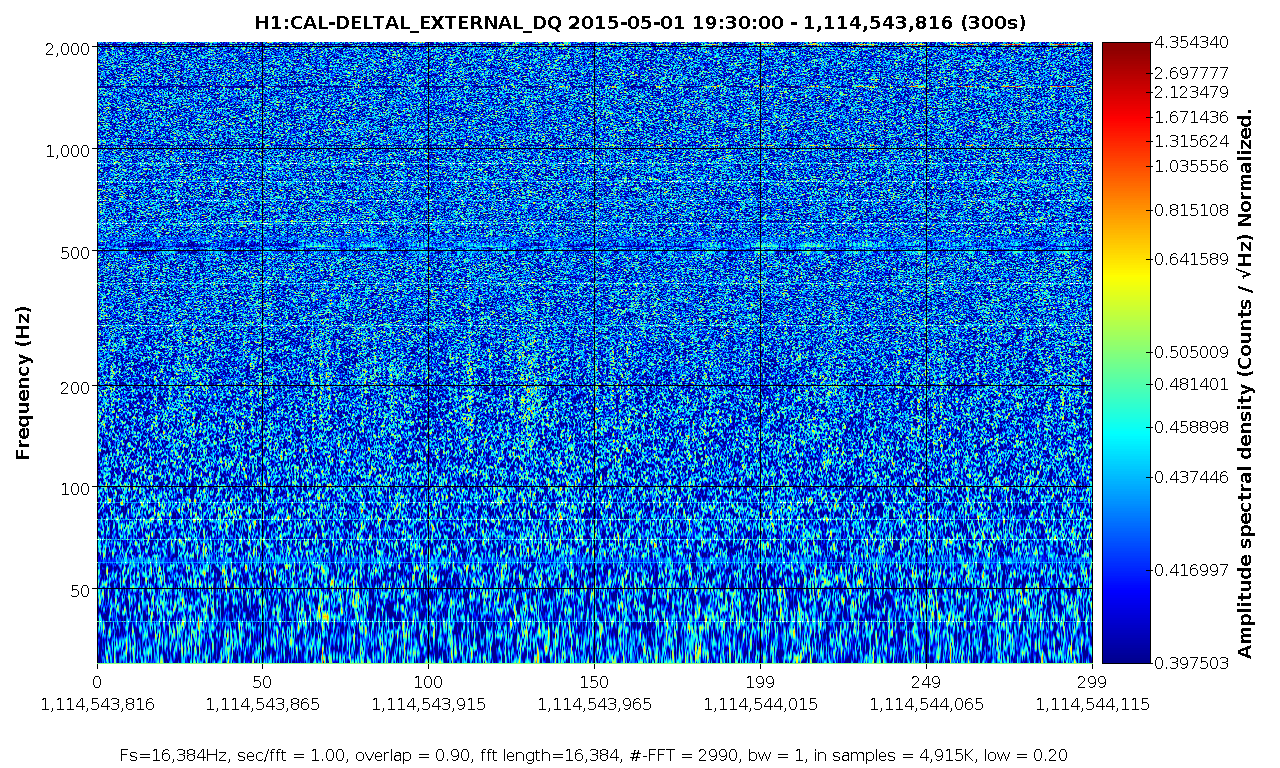Click GPS time 1,114,543,865
Viewport: 1280px width, 768px height.
click(262, 704)
